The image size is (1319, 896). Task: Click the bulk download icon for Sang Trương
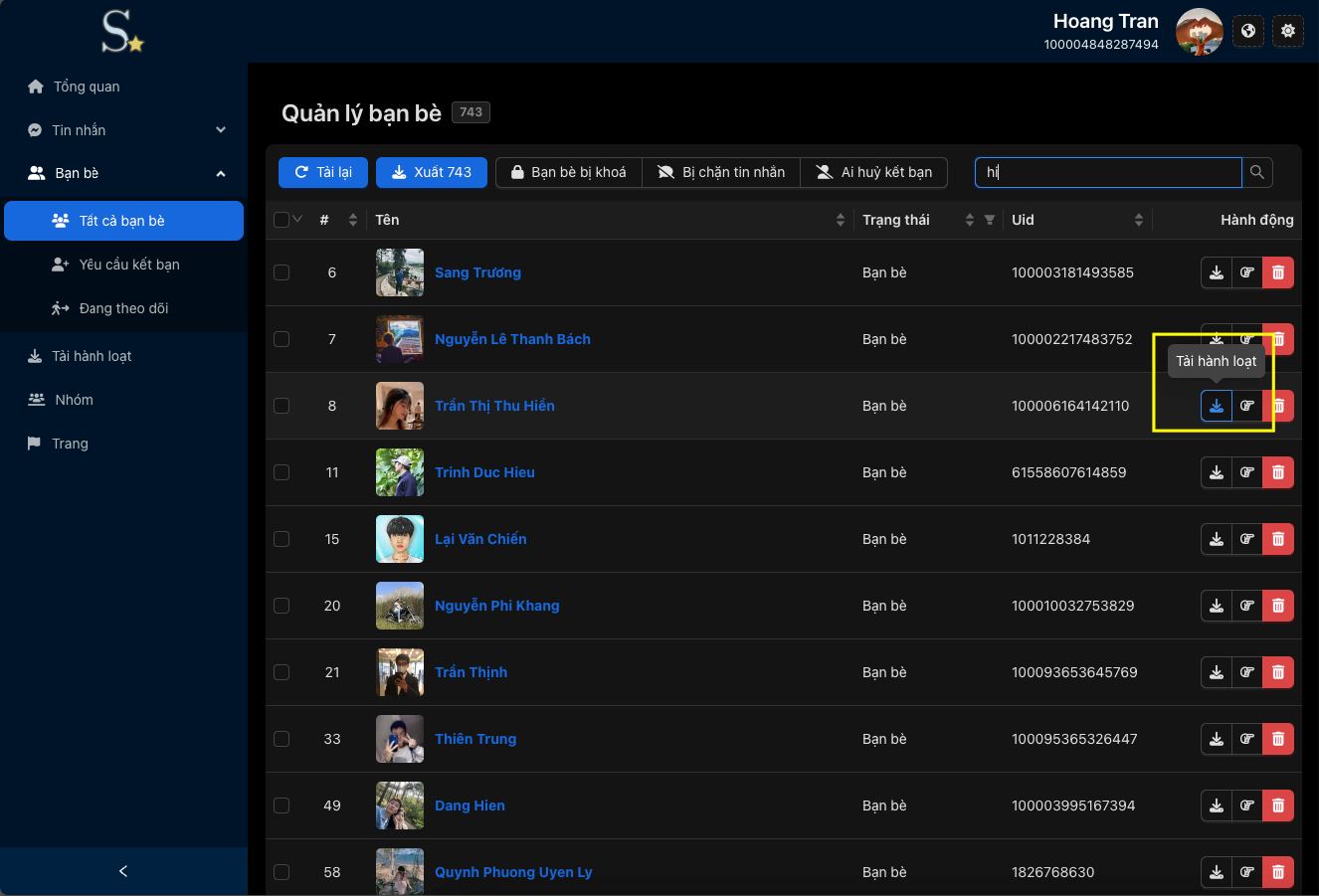point(1217,272)
